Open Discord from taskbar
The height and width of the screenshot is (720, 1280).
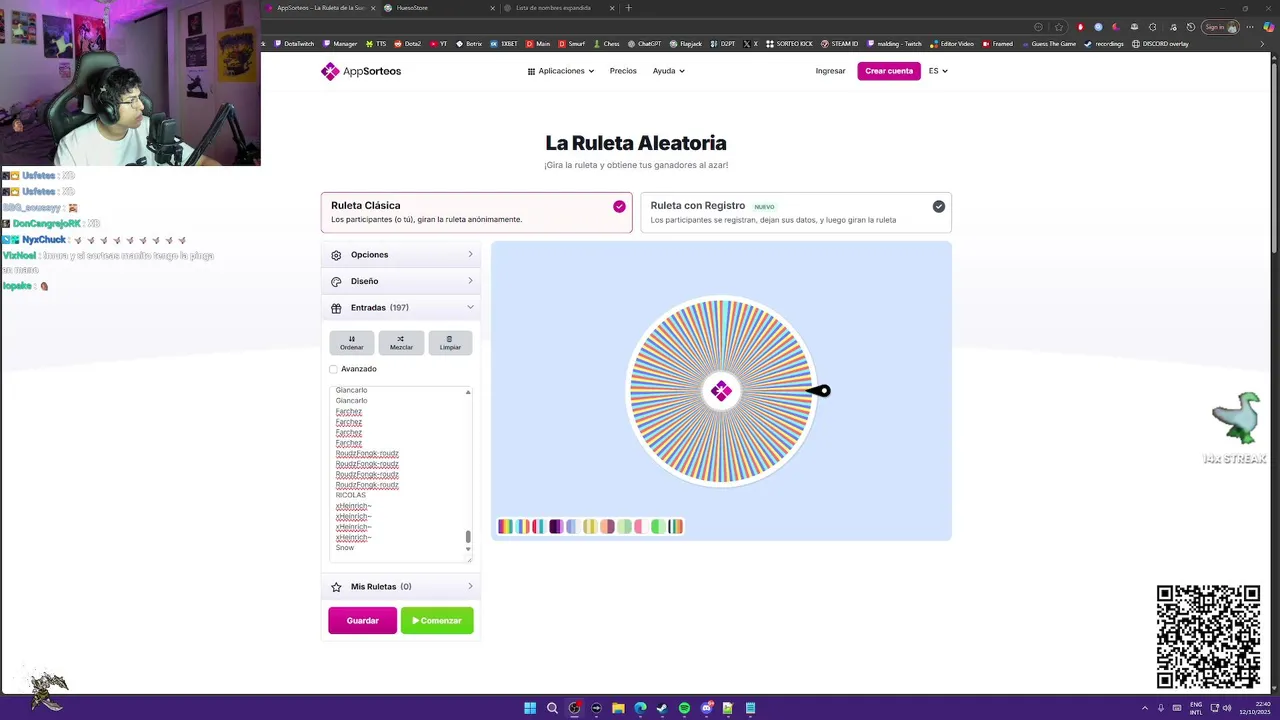706,708
